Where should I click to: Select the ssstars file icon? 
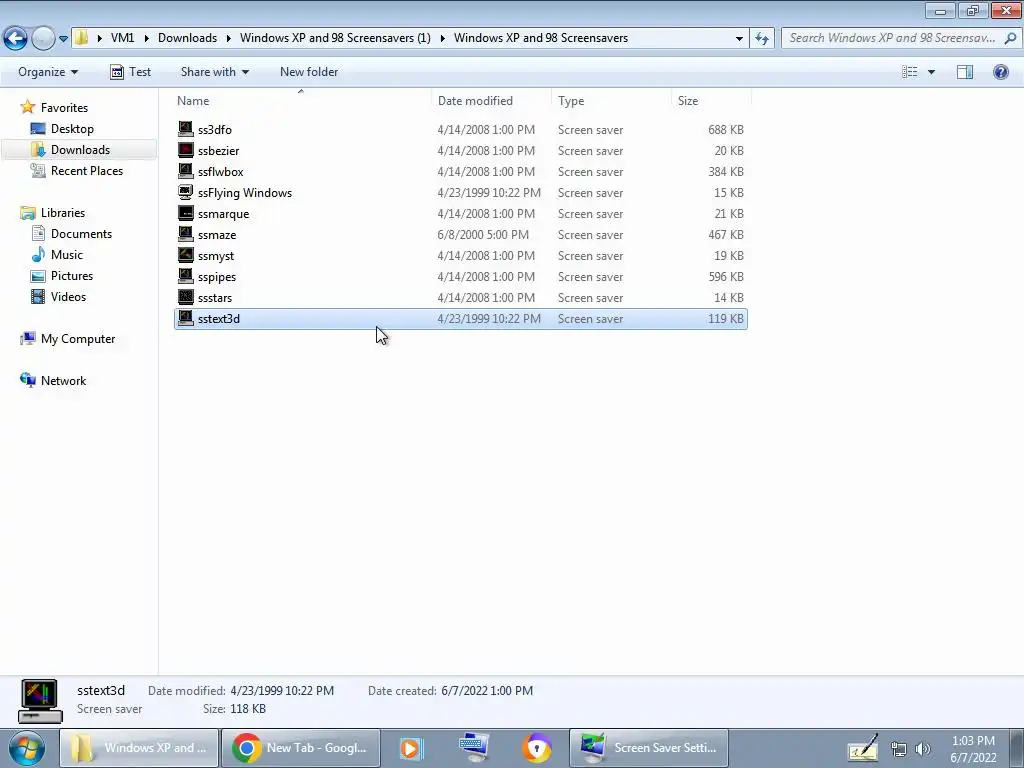[x=186, y=297]
